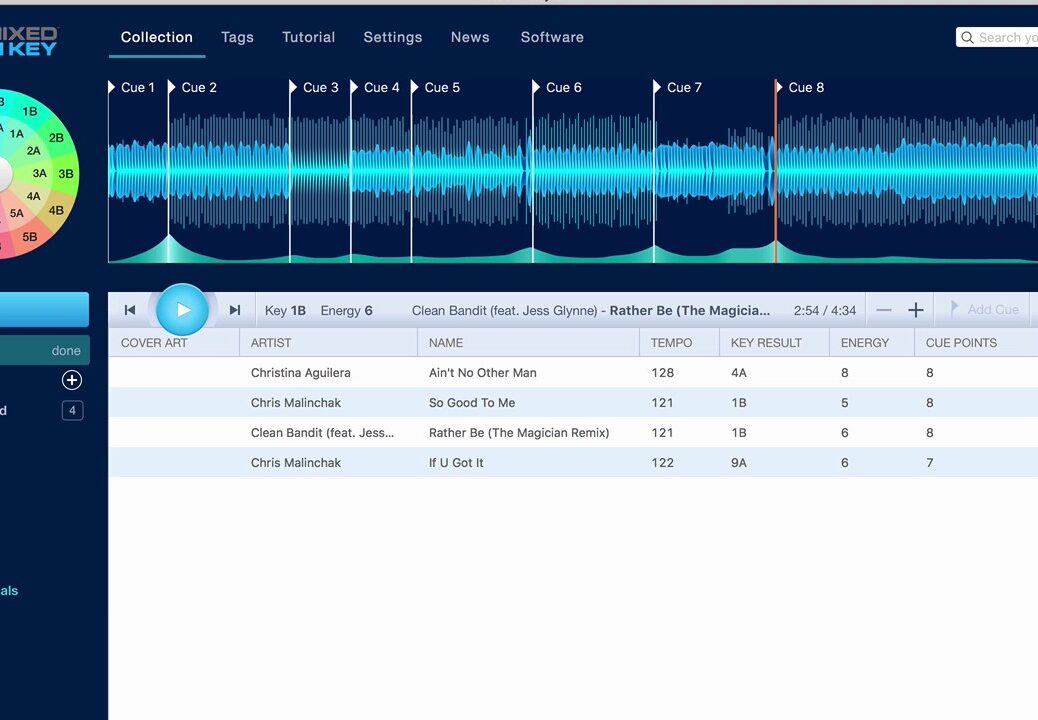Select 2B on the Camelot wheel
Viewport: 1038px width, 720px height.
point(56,138)
